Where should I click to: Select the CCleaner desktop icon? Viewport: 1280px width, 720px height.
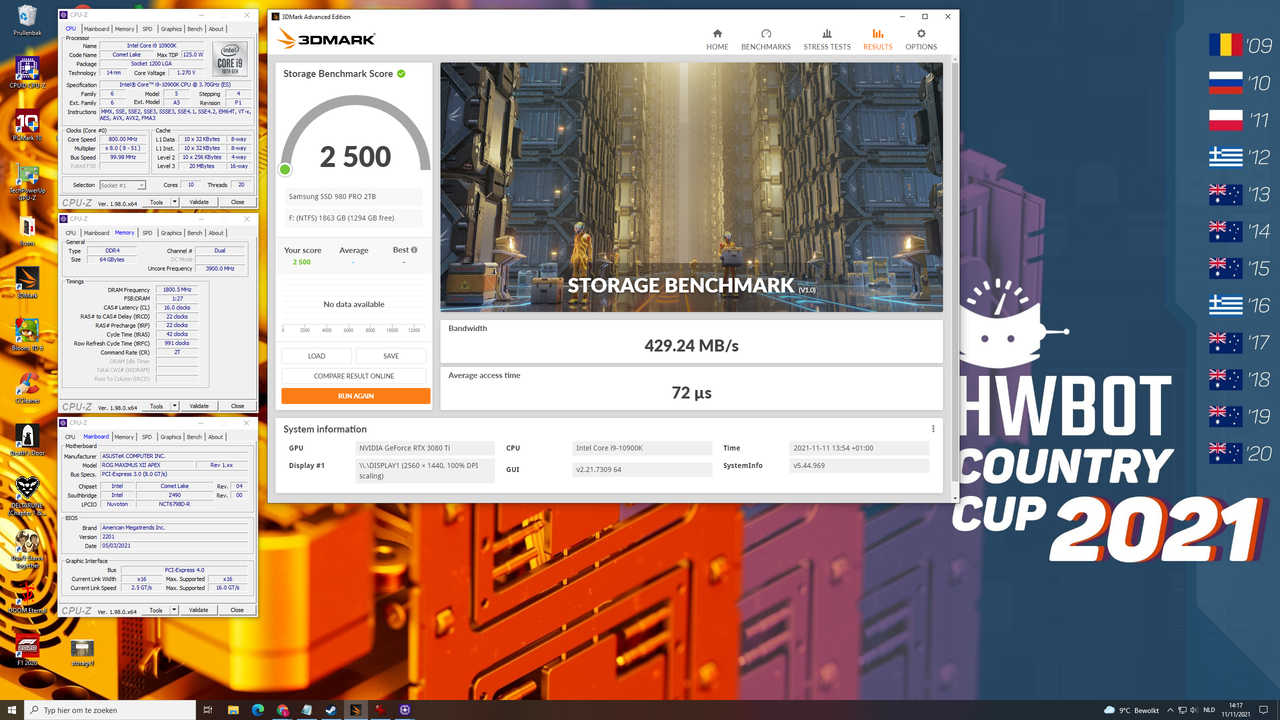coord(27,386)
